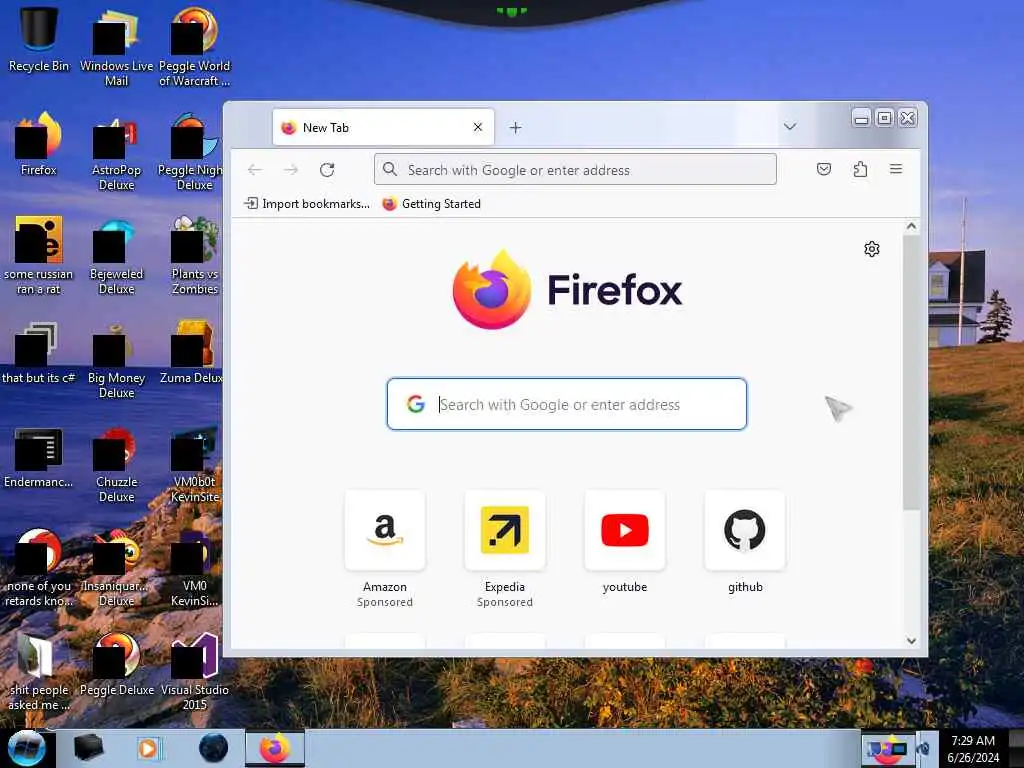Image resolution: width=1024 pixels, height=768 pixels.
Task: Expand the list all tabs chevron
Action: (x=790, y=126)
